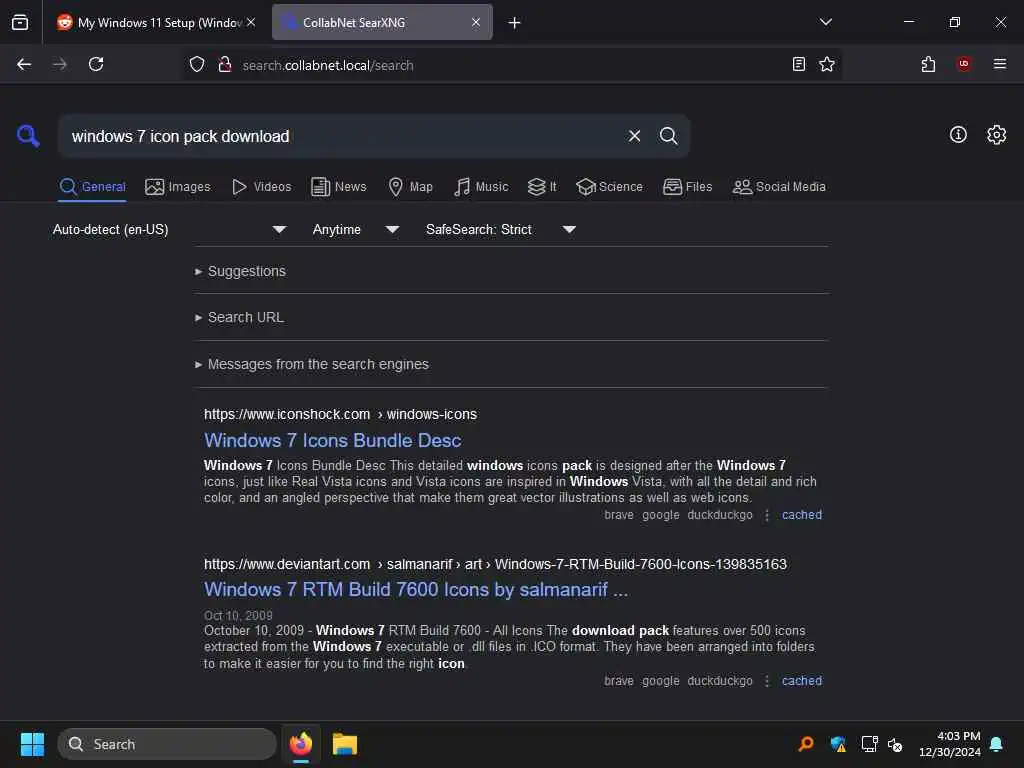Screen dimensions: 1024x768
Task: Open Anytime time range dropdown
Action: [355, 229]
